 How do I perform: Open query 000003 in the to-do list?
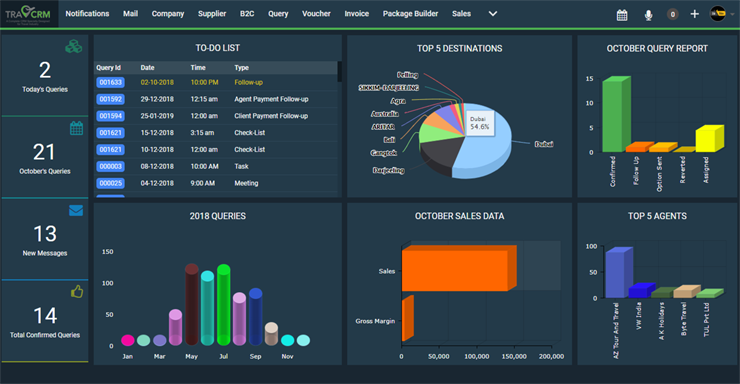click(110, 167)
